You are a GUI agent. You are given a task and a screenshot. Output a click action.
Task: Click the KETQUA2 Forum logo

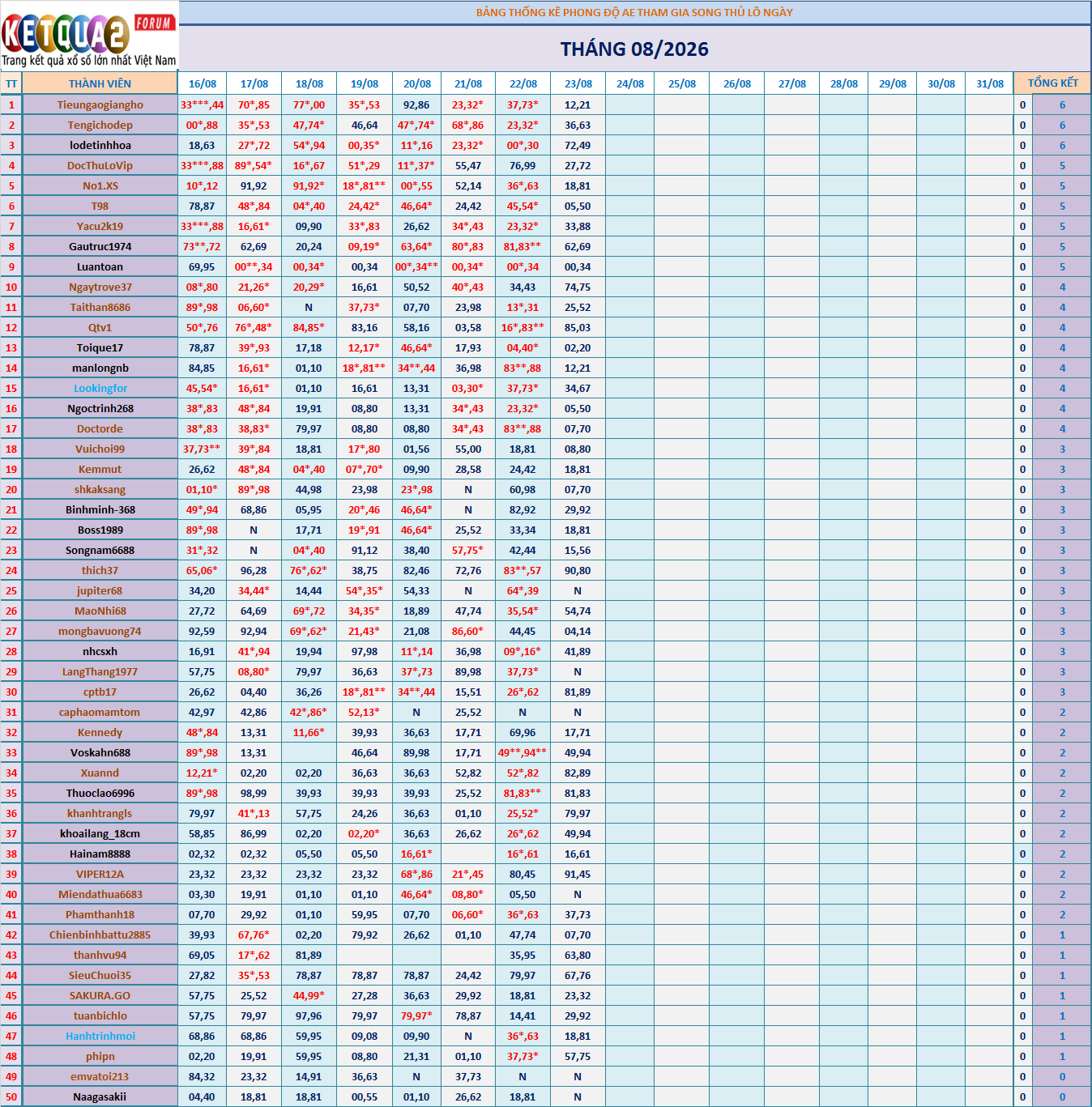tap(89, 37)
